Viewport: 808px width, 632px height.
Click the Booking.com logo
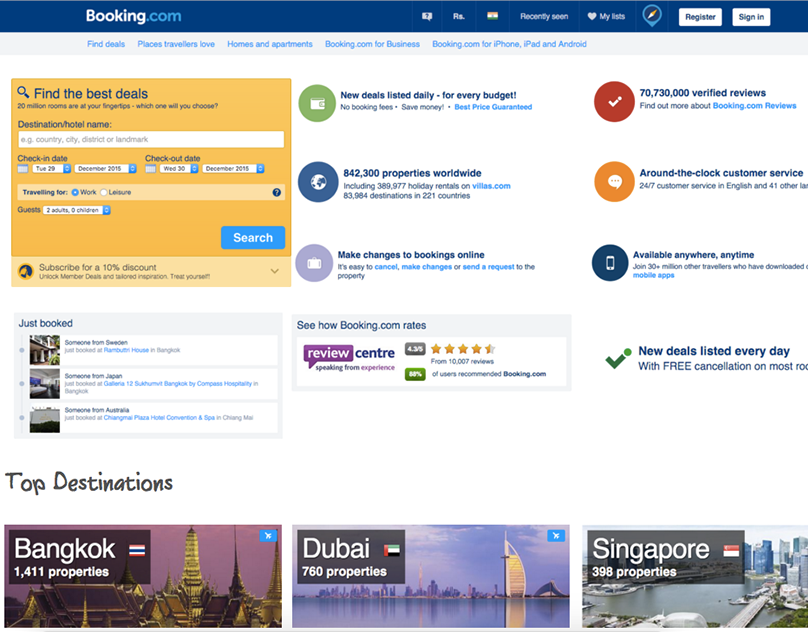pyautogui.click(x=133, y=16)
